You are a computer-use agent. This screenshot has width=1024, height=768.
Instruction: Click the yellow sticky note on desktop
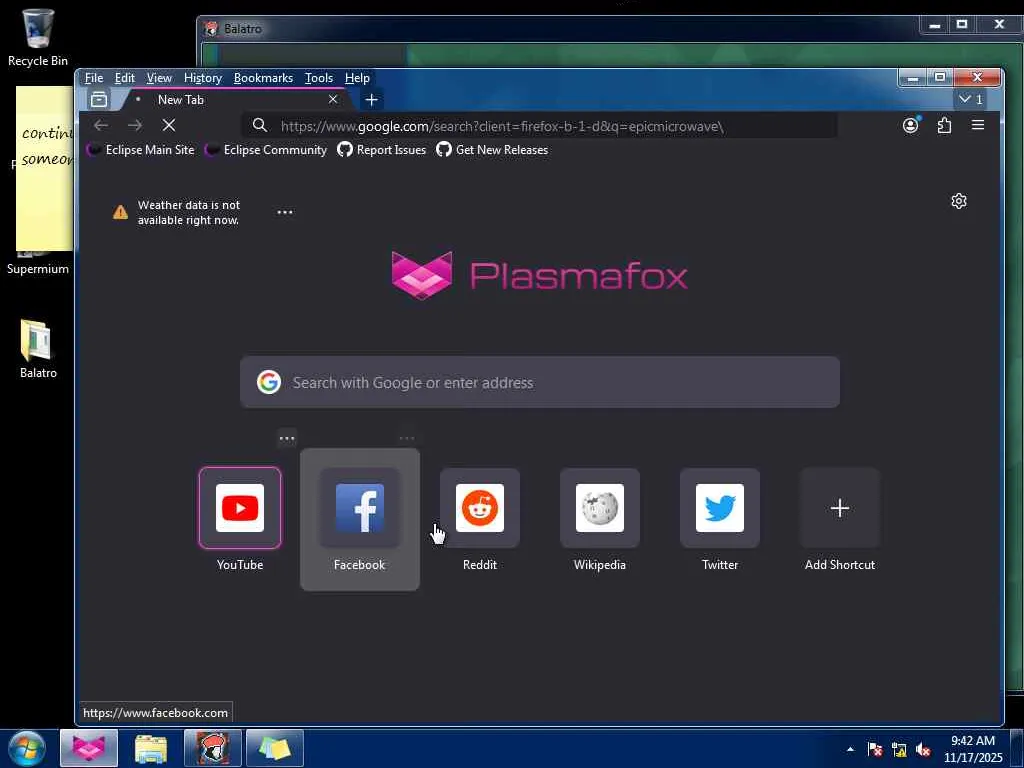coord(44,168)
